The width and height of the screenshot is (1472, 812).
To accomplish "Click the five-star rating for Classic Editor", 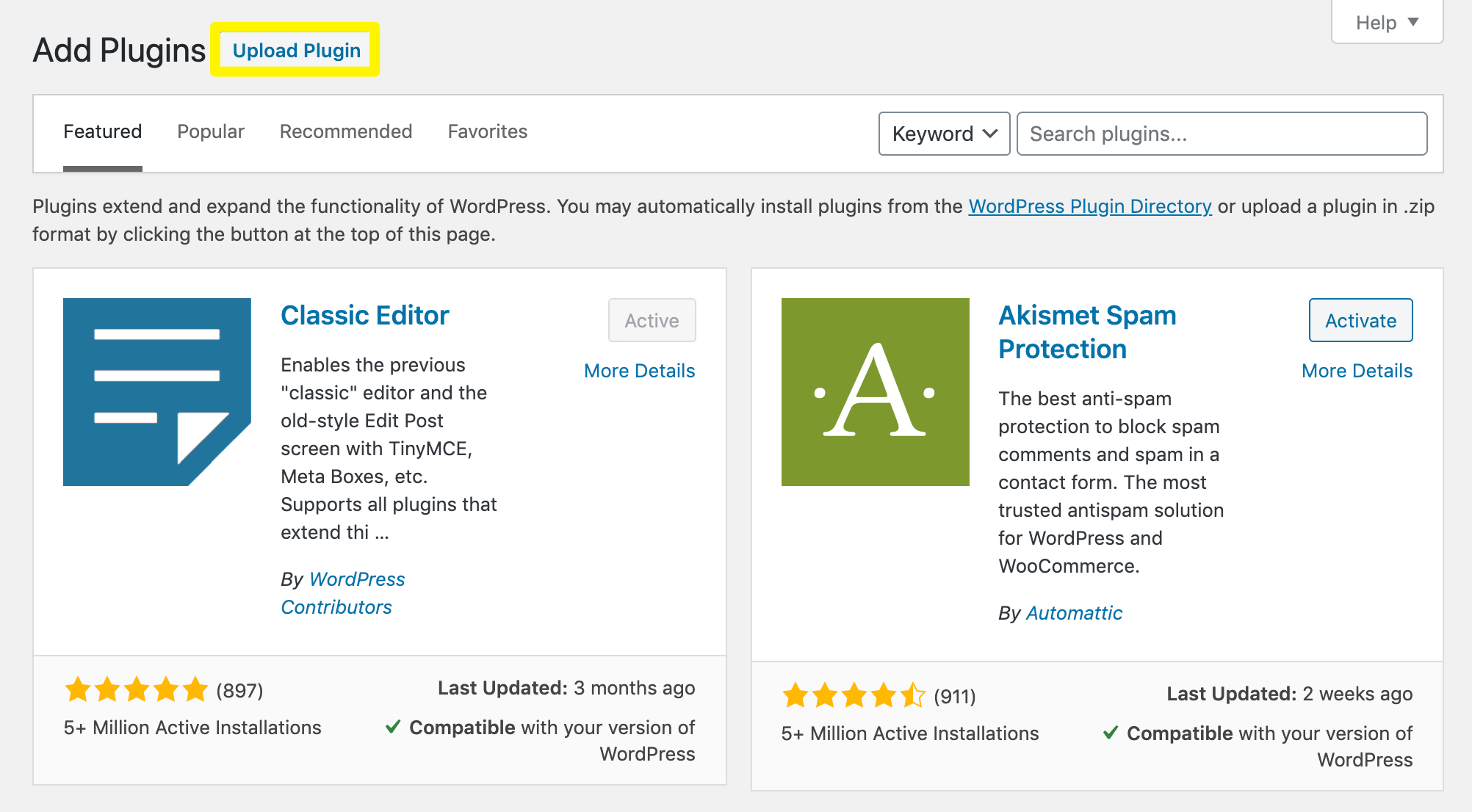I will click(x=135, y=689).
